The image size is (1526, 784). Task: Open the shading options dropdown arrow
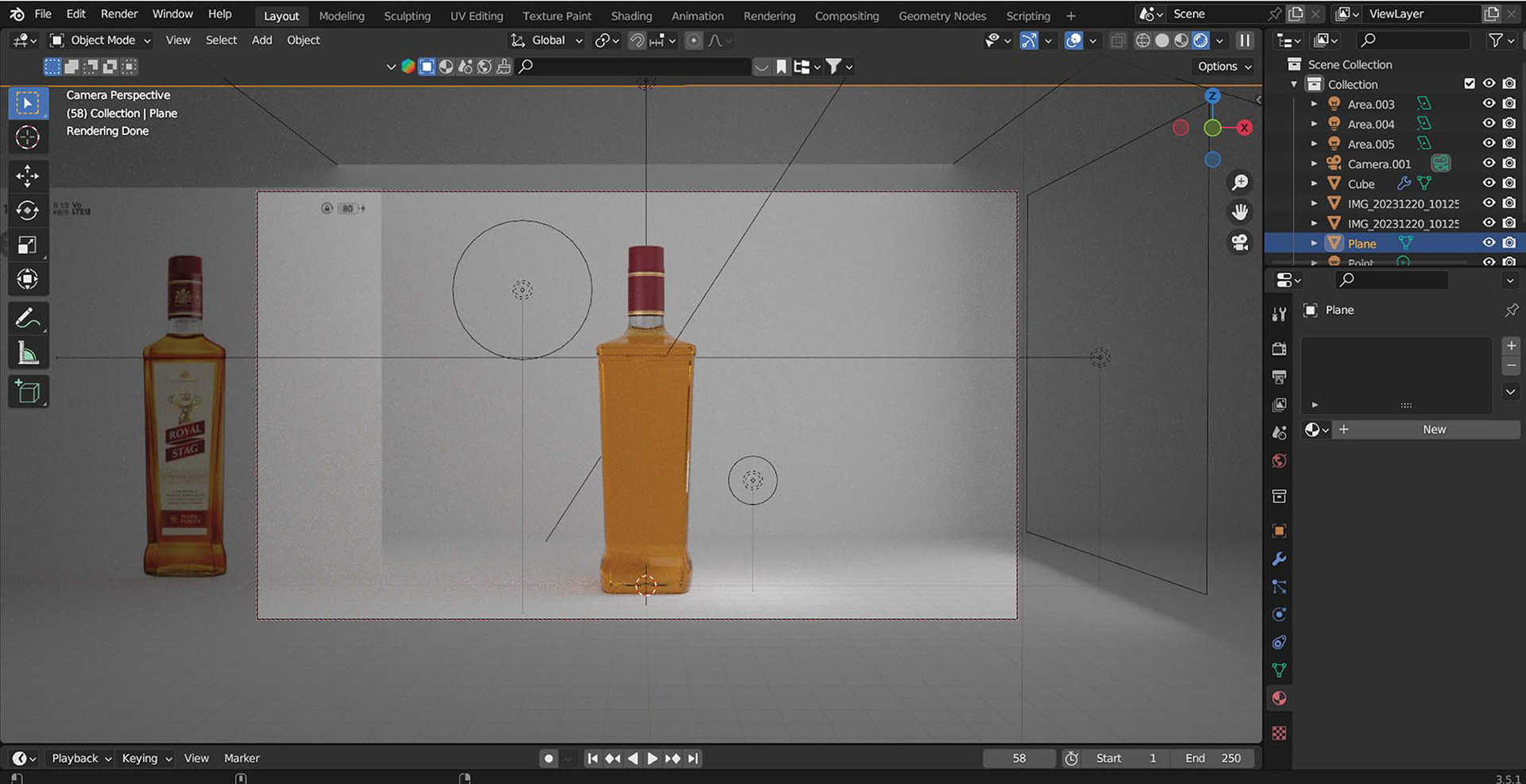[x=1220, y=41]
